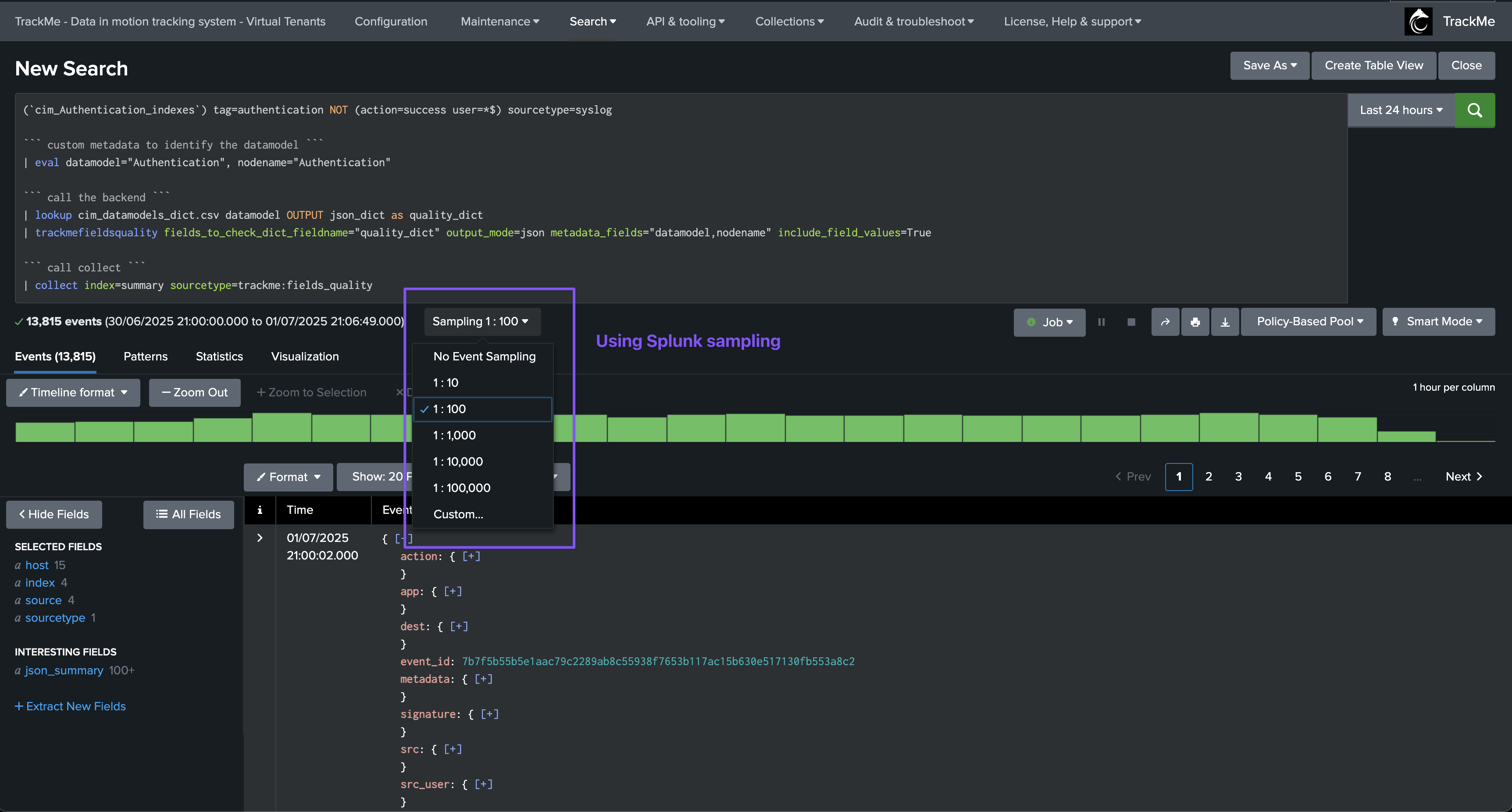Click the All Fields button
This screenshot has width=1512, height=812.
189,515
